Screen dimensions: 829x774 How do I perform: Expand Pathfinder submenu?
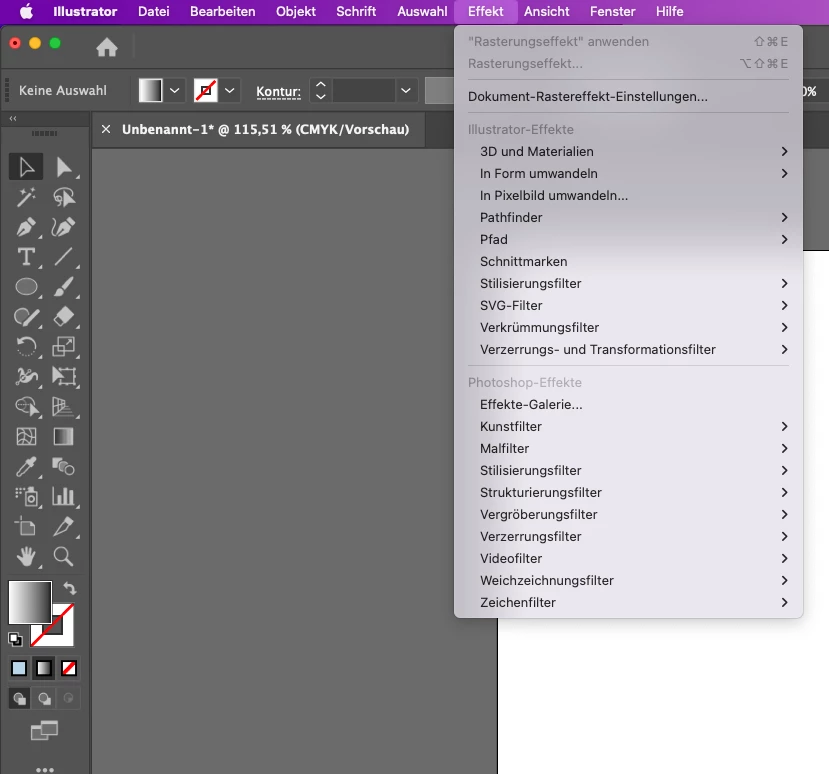(628, 217)
